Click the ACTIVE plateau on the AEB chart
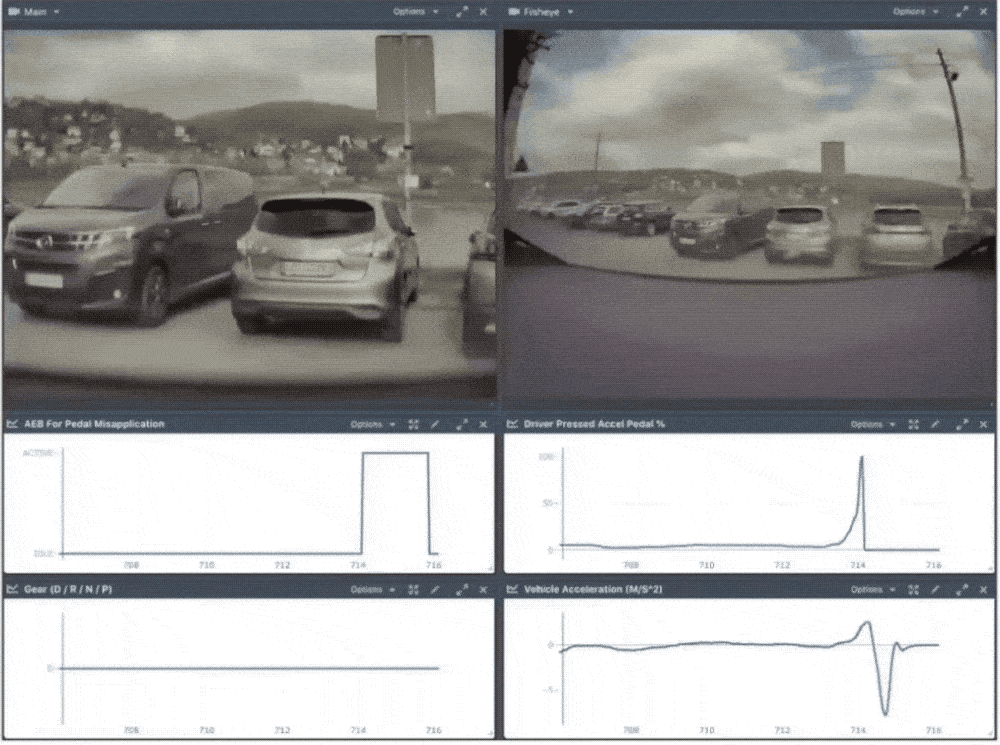Viewport: 1000px width, 745px height. click(395, 453)
